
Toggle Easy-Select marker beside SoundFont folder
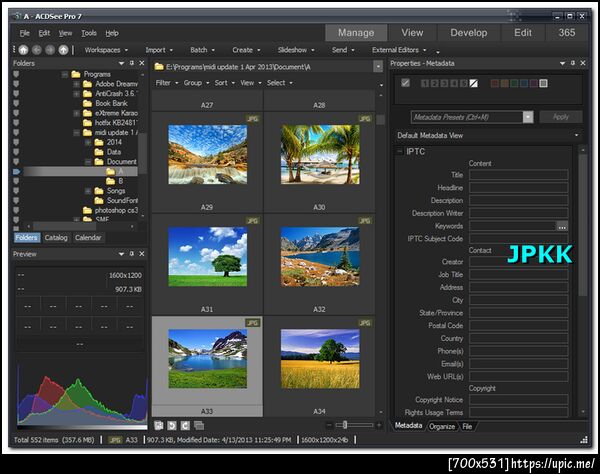16,200
